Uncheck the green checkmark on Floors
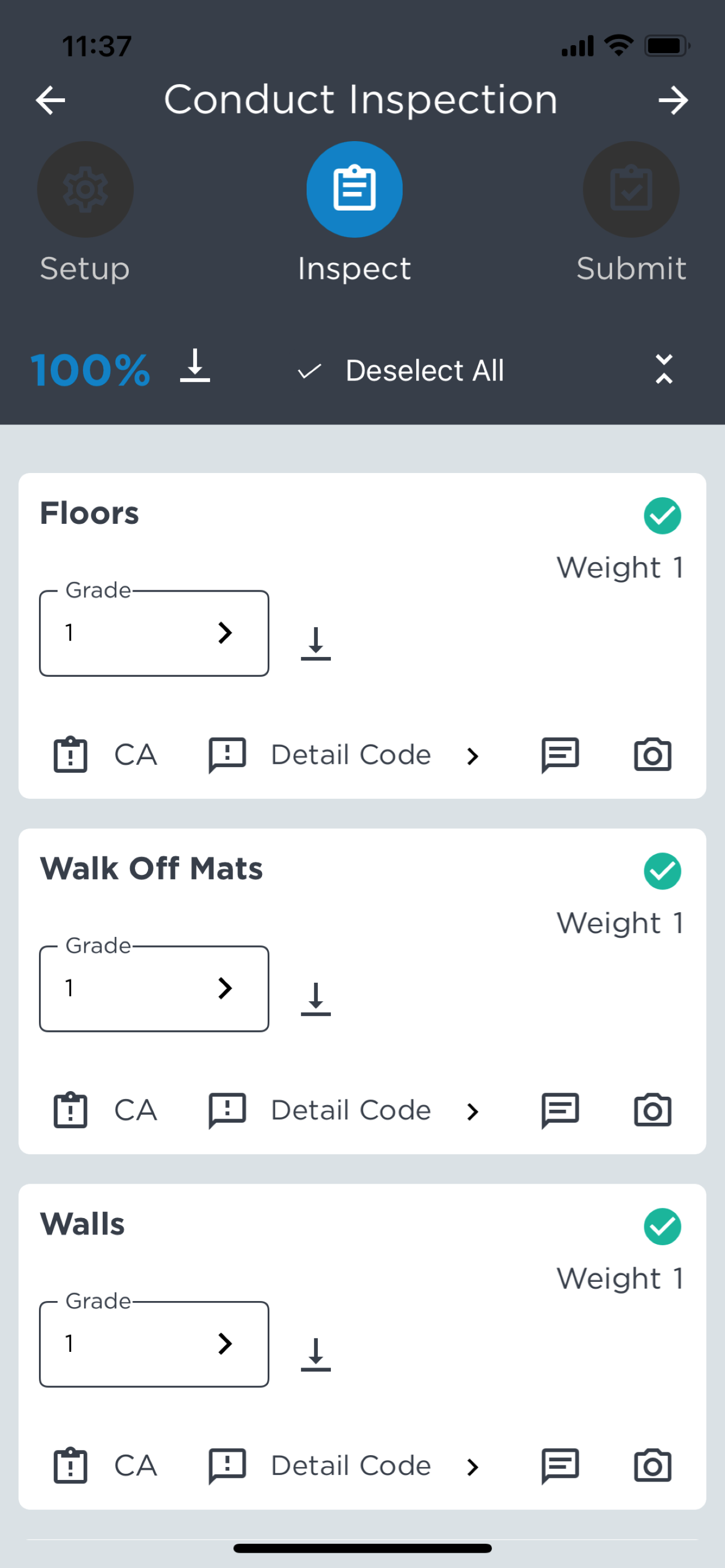The height and width of the screenshot is (1568, 725). pyautogui.click(x=662, y=516)
